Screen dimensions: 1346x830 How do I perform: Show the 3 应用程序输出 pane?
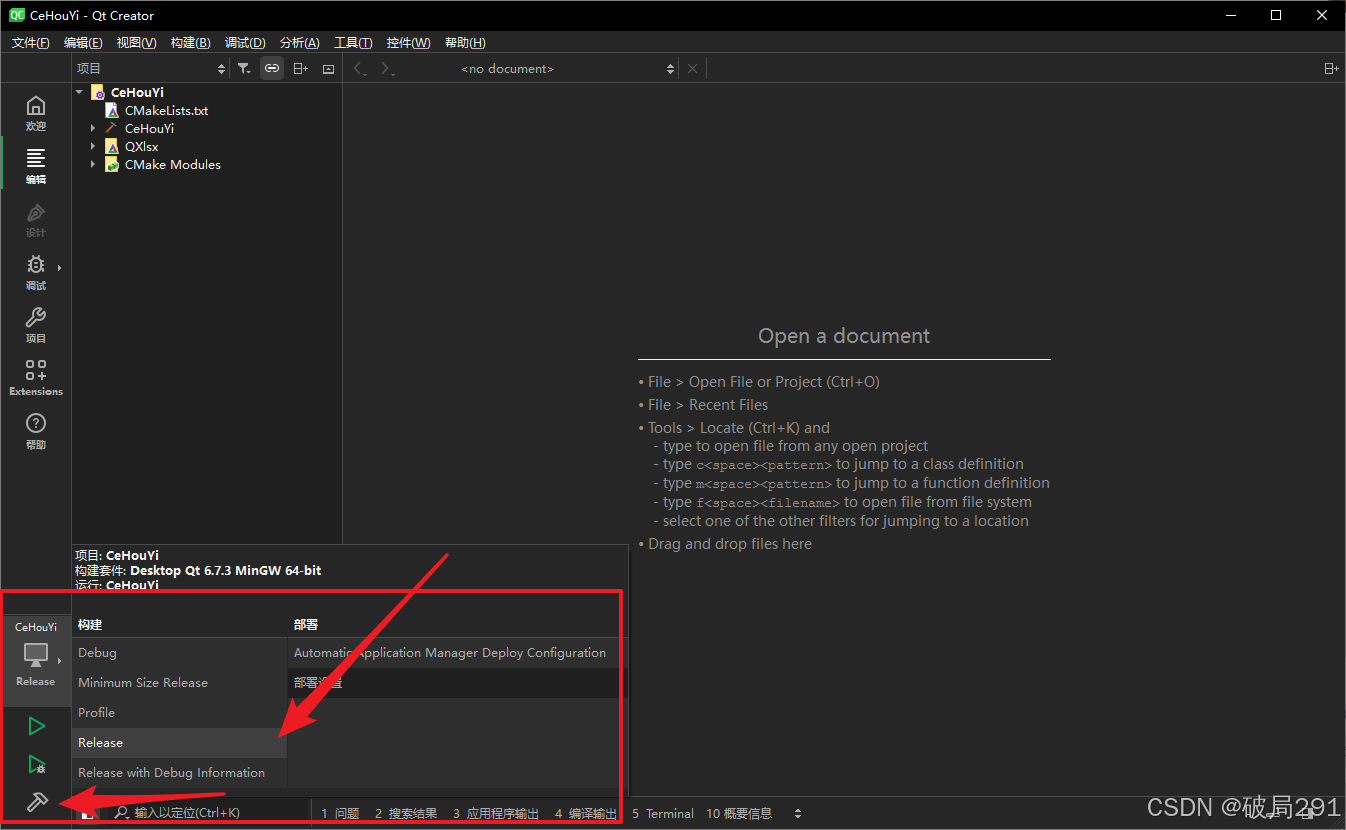tap(496, 813)
